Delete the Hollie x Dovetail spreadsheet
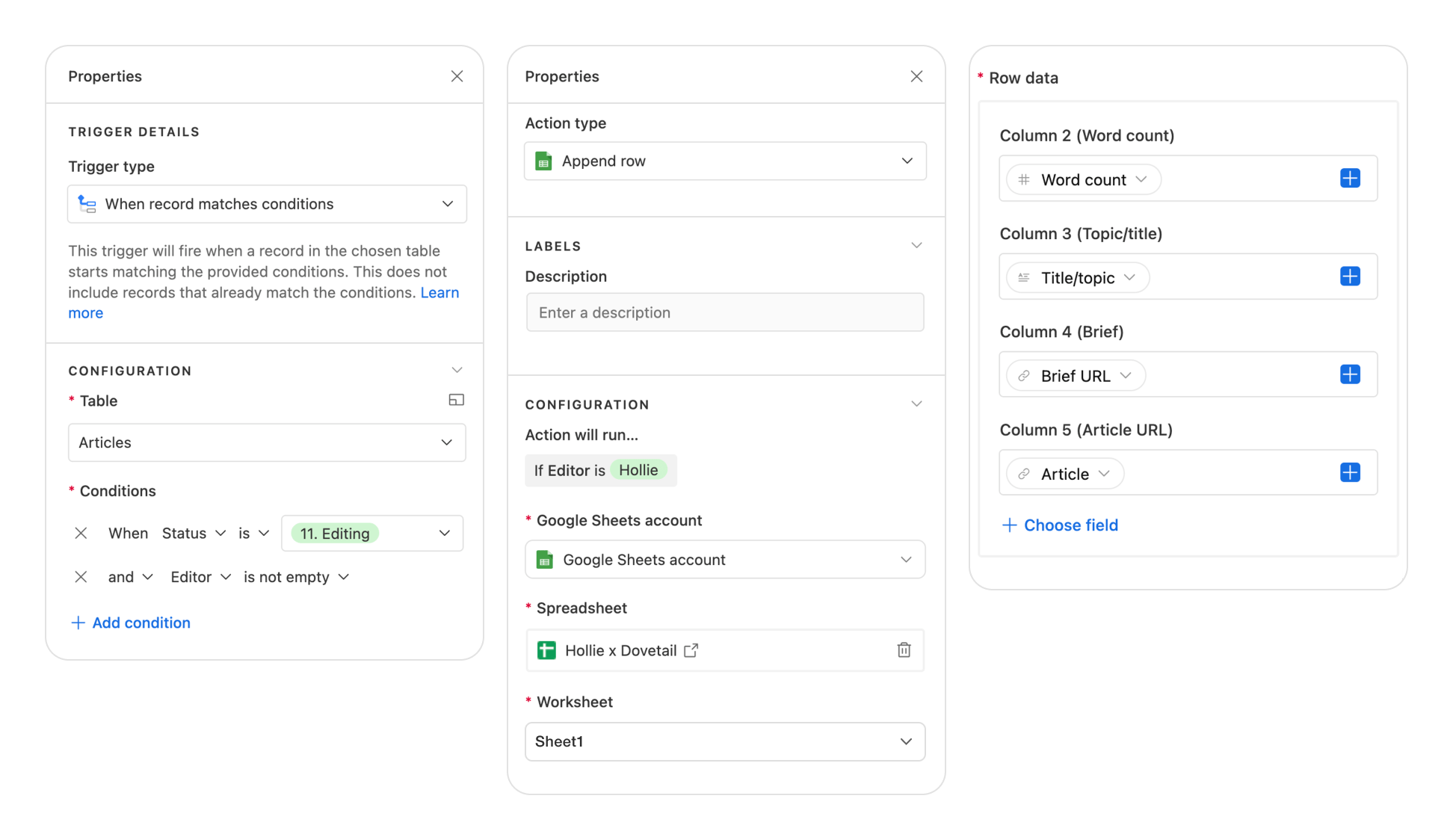 point(904,650)
